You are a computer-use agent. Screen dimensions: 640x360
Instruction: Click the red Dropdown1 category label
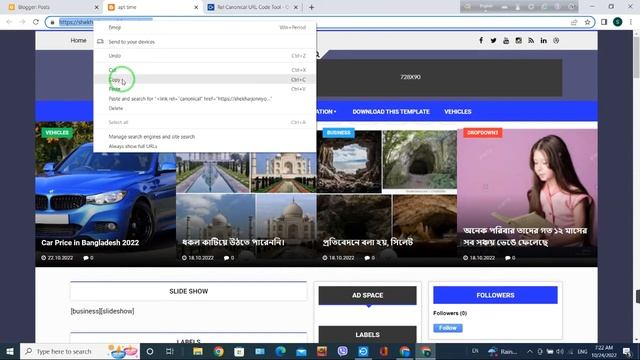(x=482, y=133)
